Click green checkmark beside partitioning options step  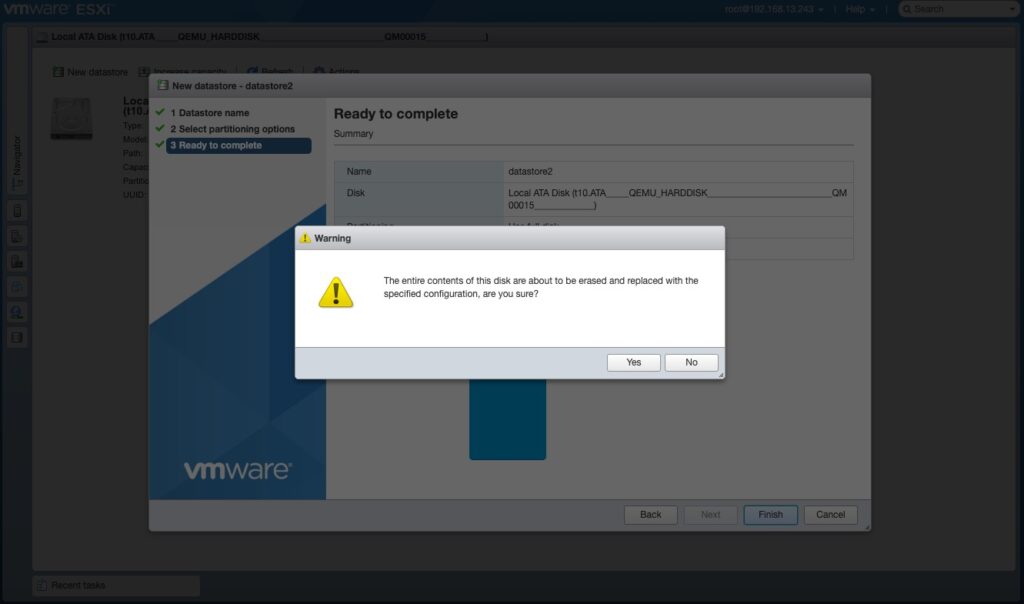160,129
